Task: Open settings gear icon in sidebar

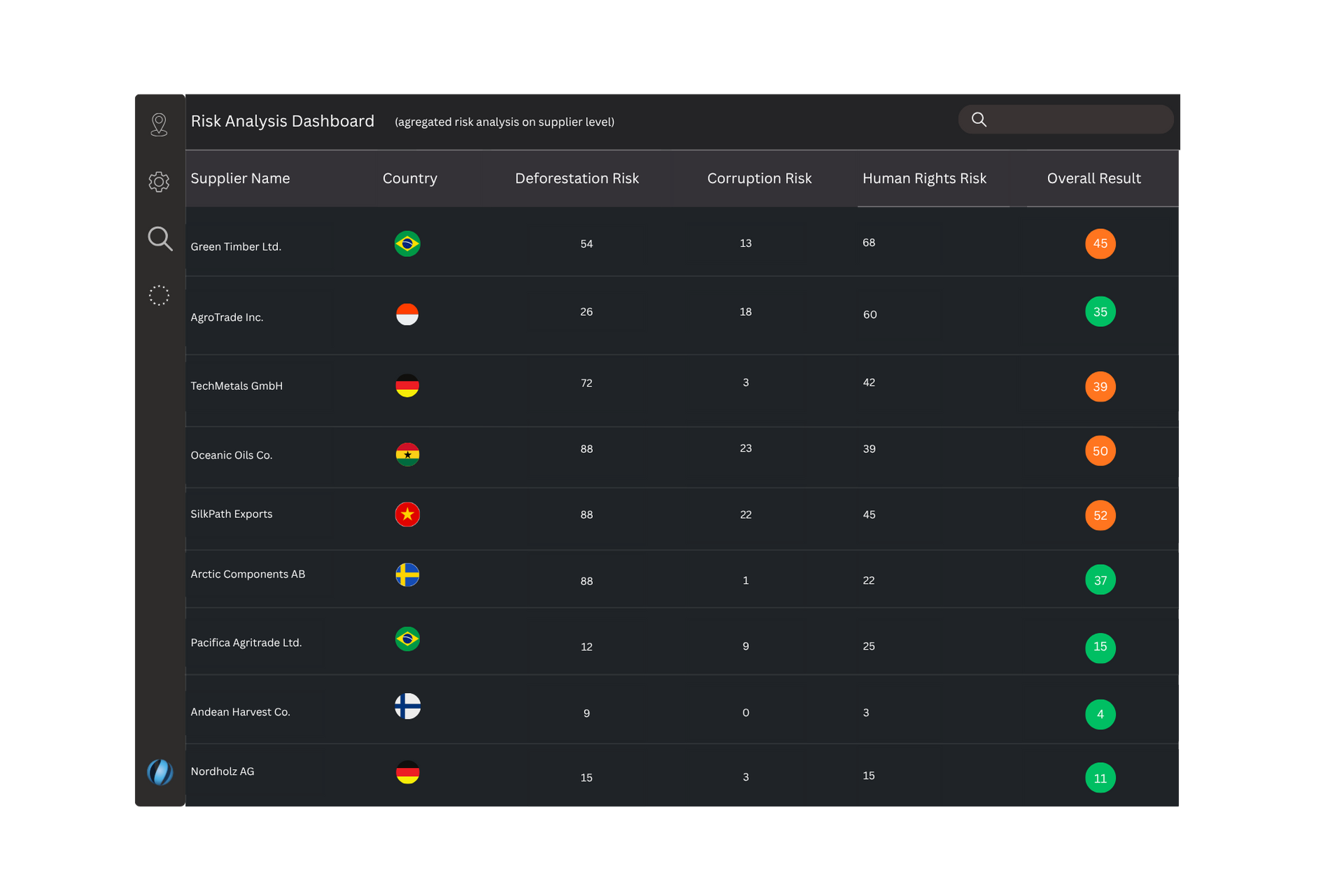Action: pyautogui.click(x=159, y=182)
